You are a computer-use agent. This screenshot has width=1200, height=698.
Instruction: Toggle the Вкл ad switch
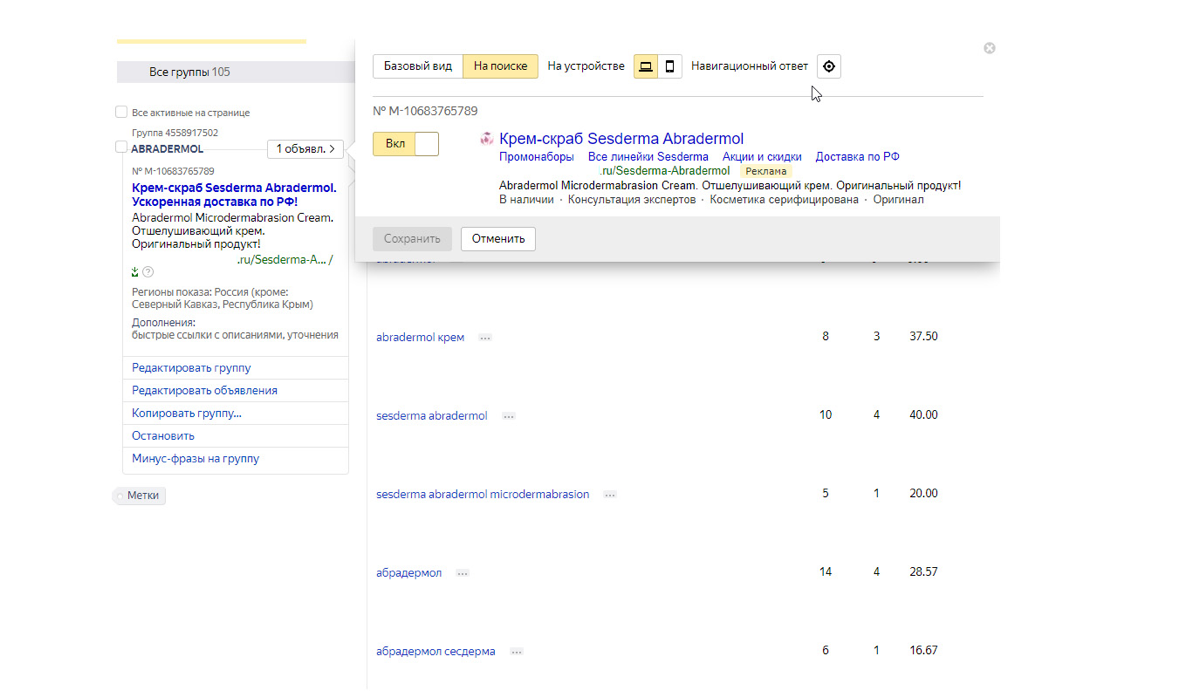(406, 144)
